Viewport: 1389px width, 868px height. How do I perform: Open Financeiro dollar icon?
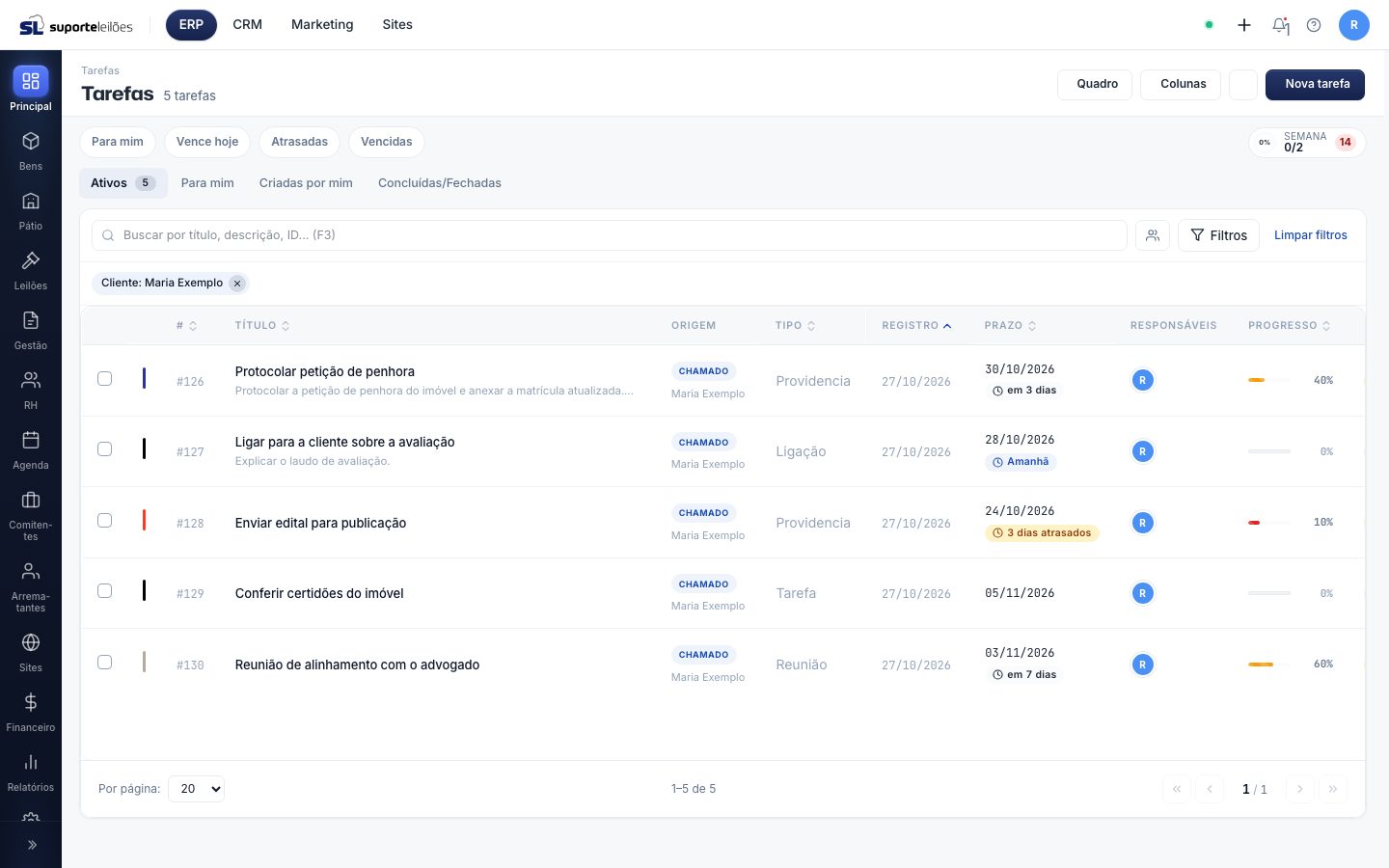click(31, 703)
